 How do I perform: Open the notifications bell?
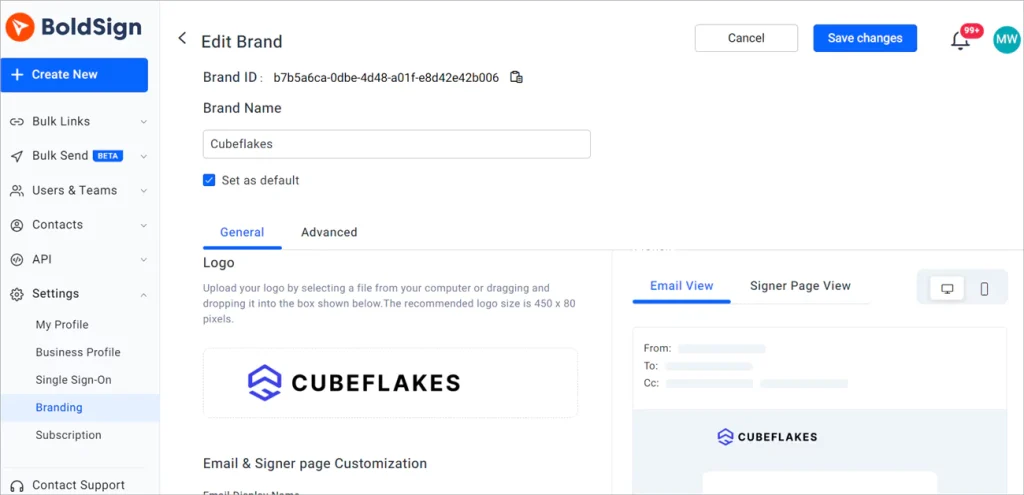959,40
